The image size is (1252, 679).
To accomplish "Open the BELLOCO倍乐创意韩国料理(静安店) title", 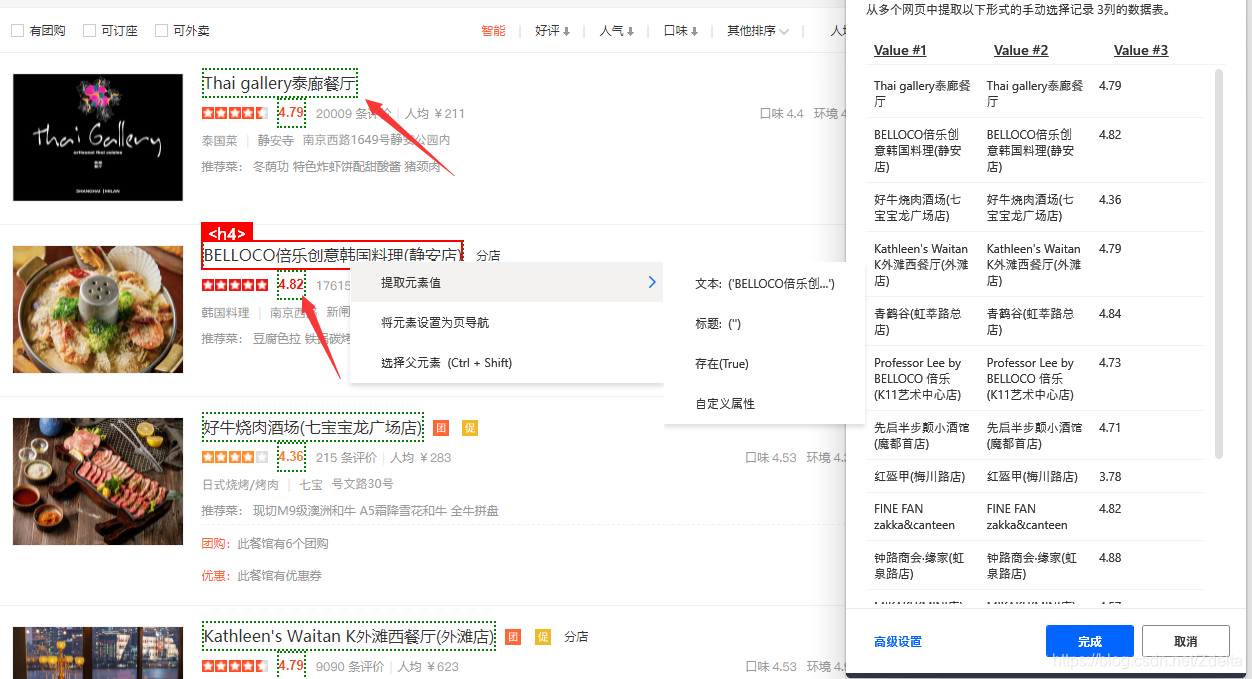I will click(x=333, y=255).
